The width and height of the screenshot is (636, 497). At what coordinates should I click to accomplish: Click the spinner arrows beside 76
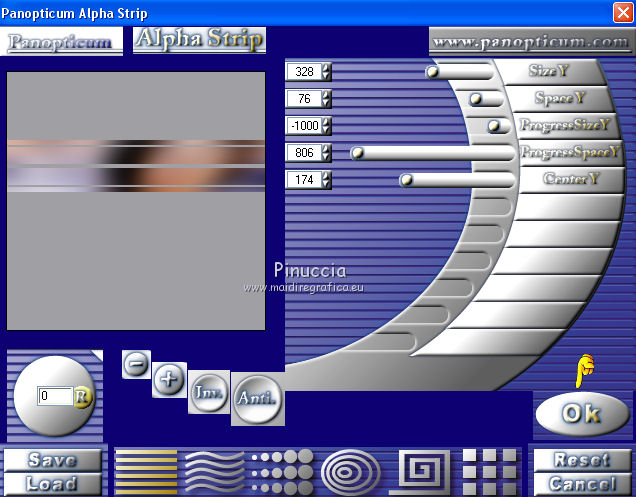(327, 99)
